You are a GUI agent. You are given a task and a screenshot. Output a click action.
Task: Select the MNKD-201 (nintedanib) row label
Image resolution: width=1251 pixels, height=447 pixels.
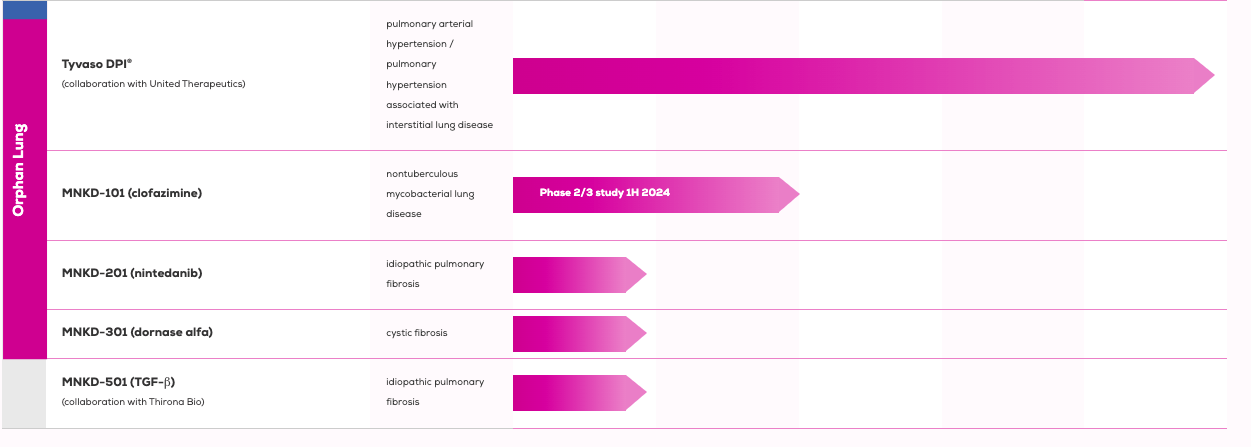[x=132, y=273]
